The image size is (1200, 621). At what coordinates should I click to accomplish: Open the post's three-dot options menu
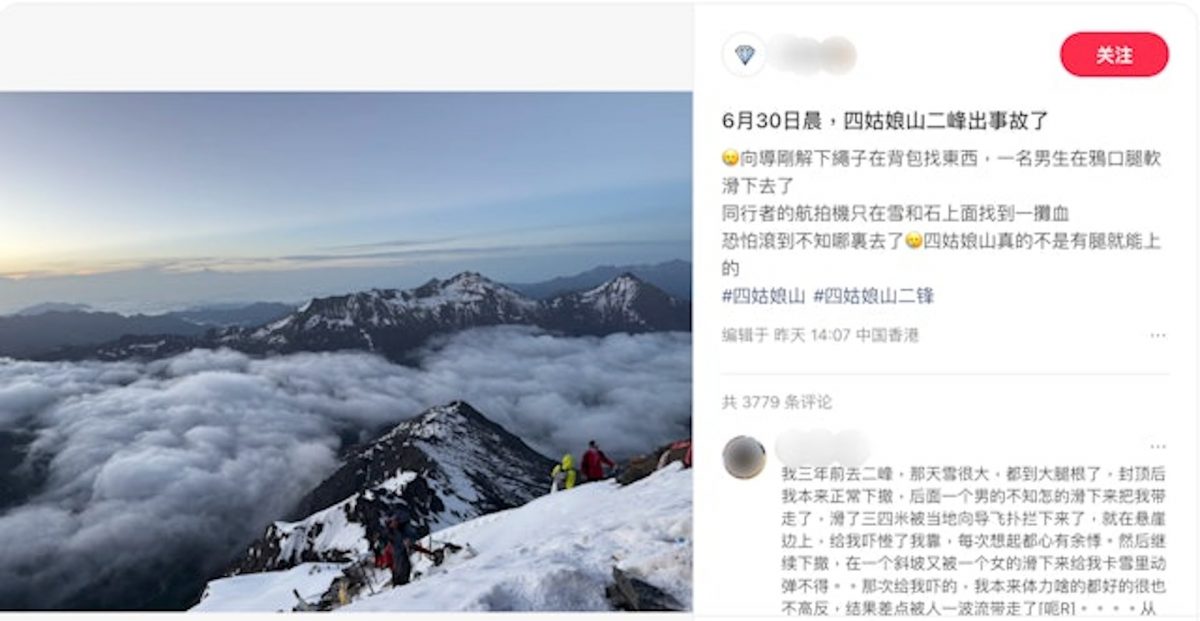[1157, 335]
